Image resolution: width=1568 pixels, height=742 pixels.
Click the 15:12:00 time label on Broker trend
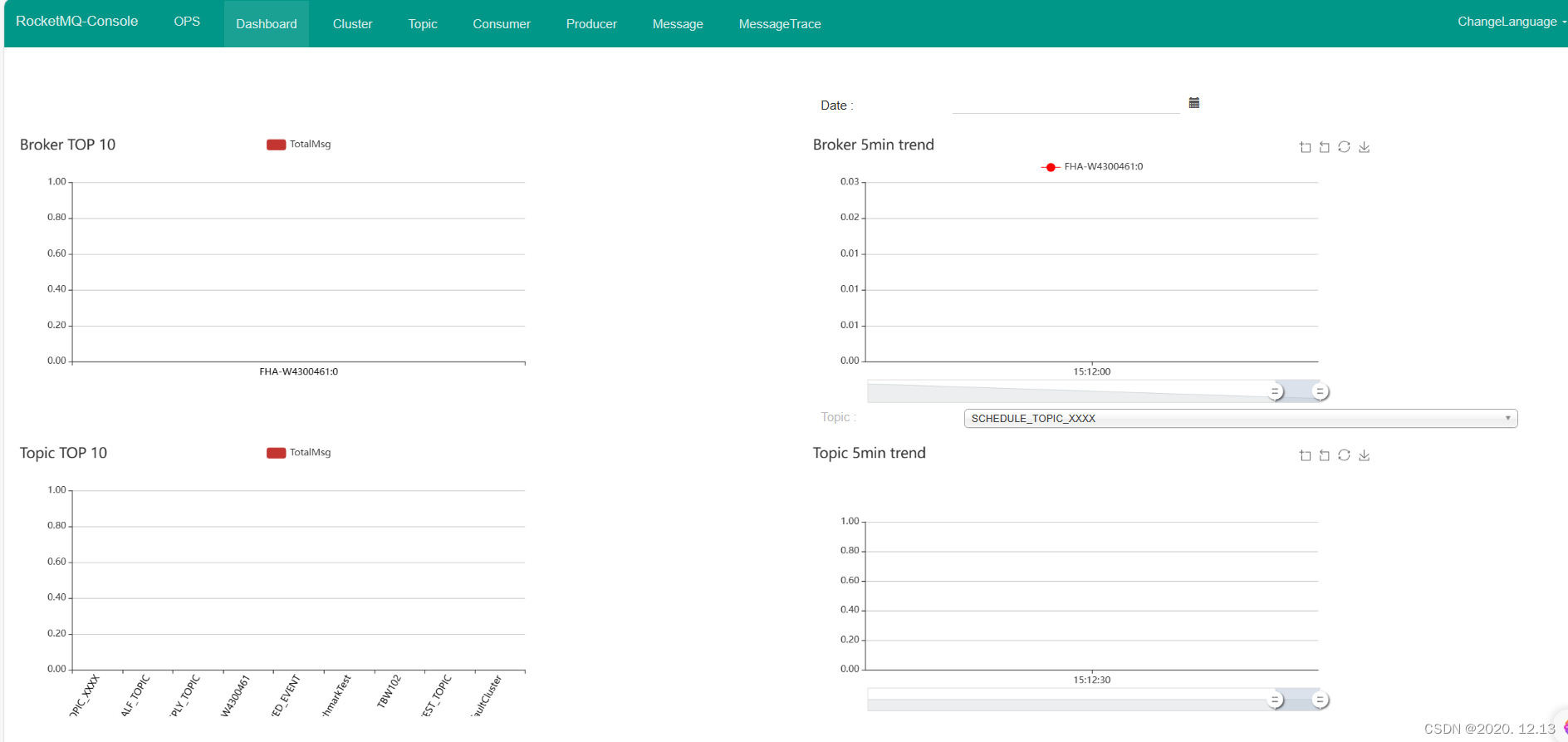coord(1091,371)
